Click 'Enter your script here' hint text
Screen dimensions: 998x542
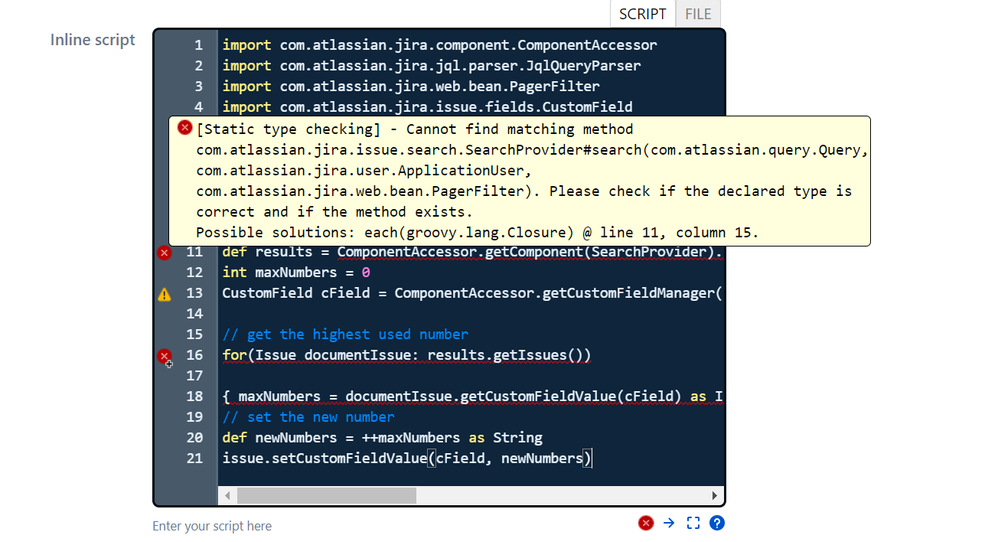212,526
